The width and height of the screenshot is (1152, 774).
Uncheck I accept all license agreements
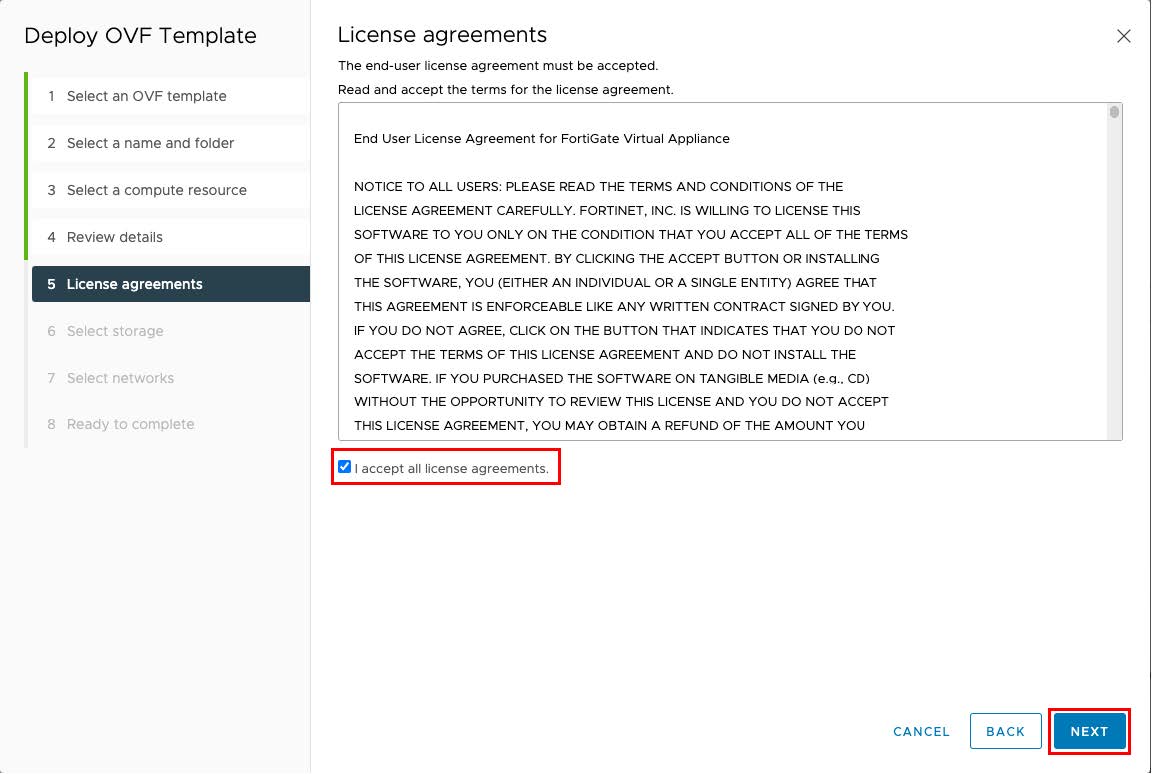click(x=345, y=467)
